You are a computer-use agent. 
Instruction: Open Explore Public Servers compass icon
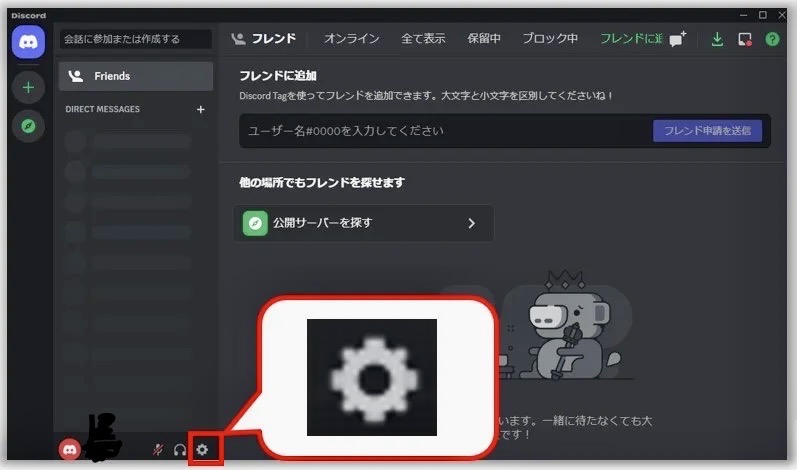pyautogui.click(x=28, y=126)
